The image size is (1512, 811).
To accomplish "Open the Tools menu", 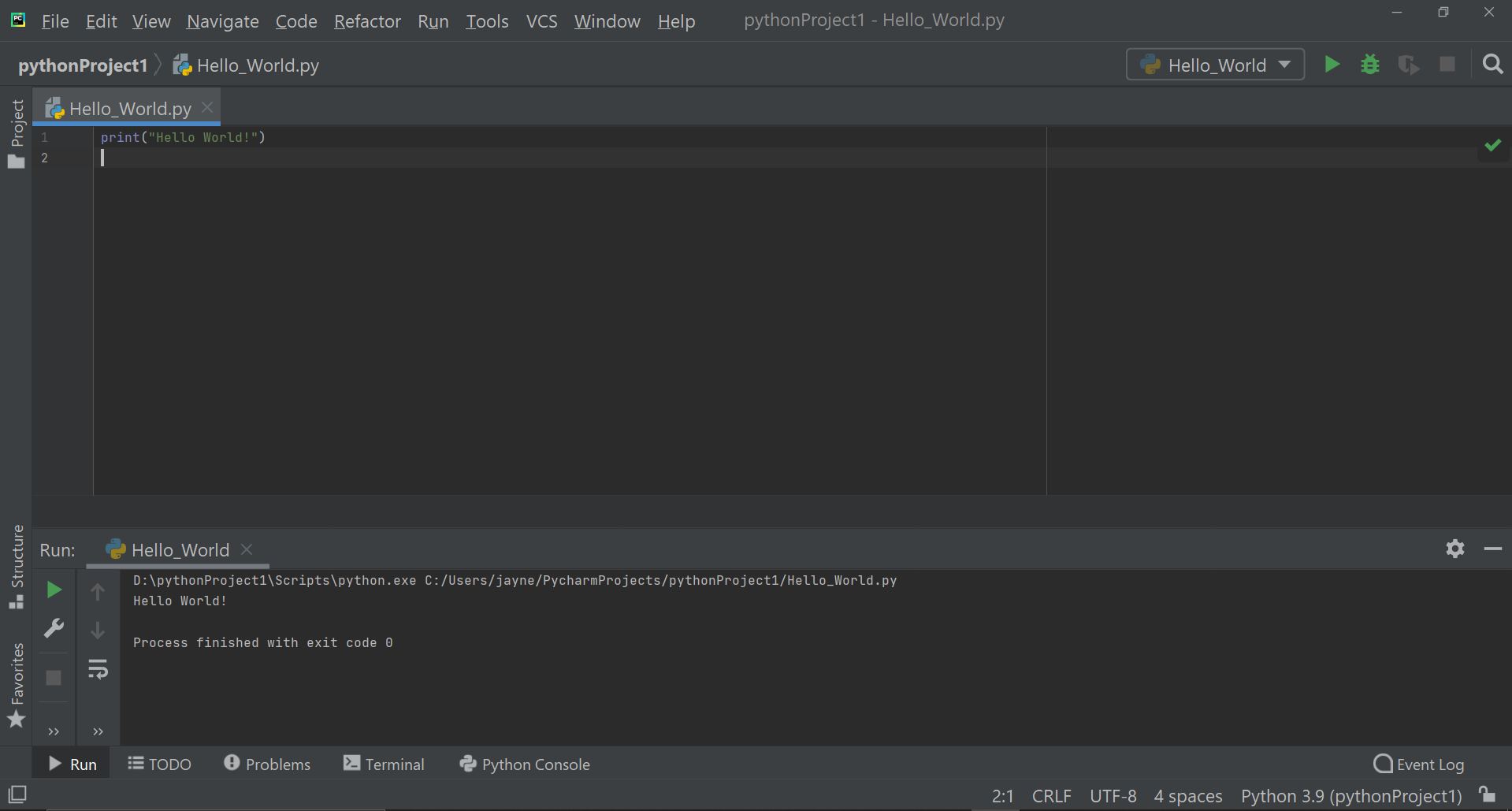I will [x=487, y=21].
